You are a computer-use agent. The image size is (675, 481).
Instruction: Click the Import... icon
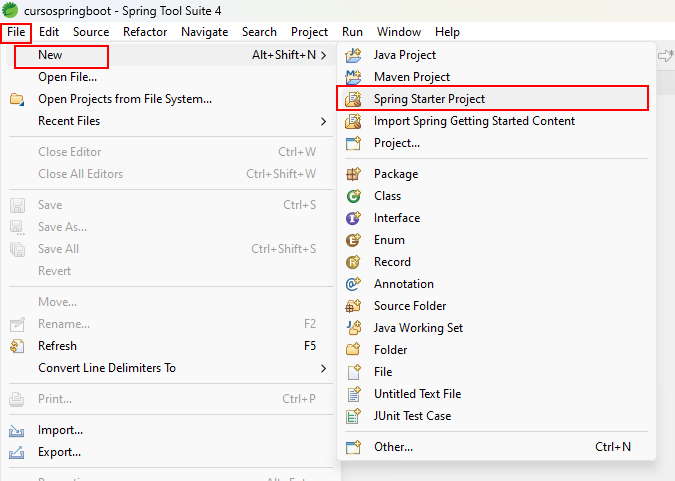click(17, 430)
